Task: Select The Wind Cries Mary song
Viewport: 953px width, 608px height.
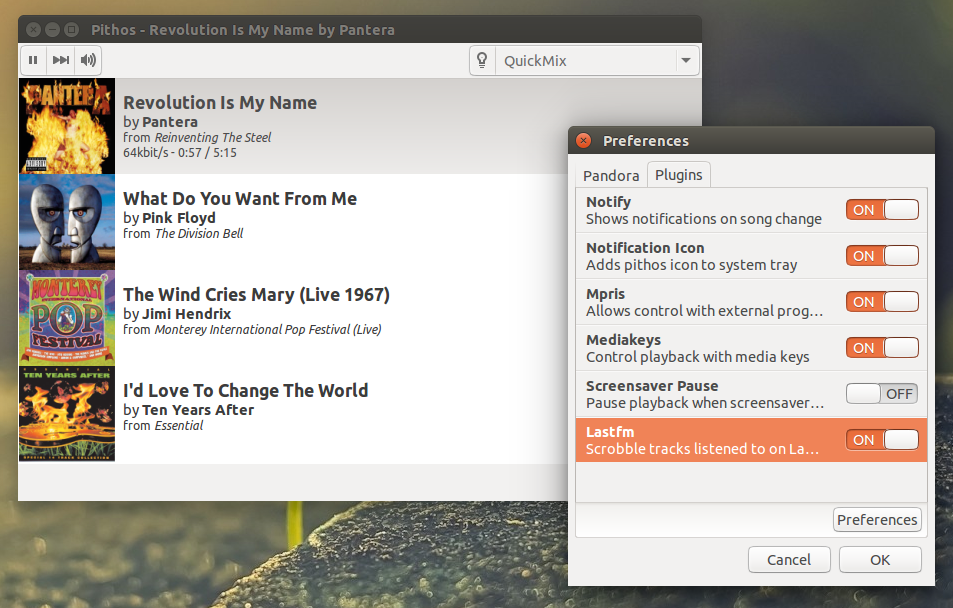Action: [256, 295]
